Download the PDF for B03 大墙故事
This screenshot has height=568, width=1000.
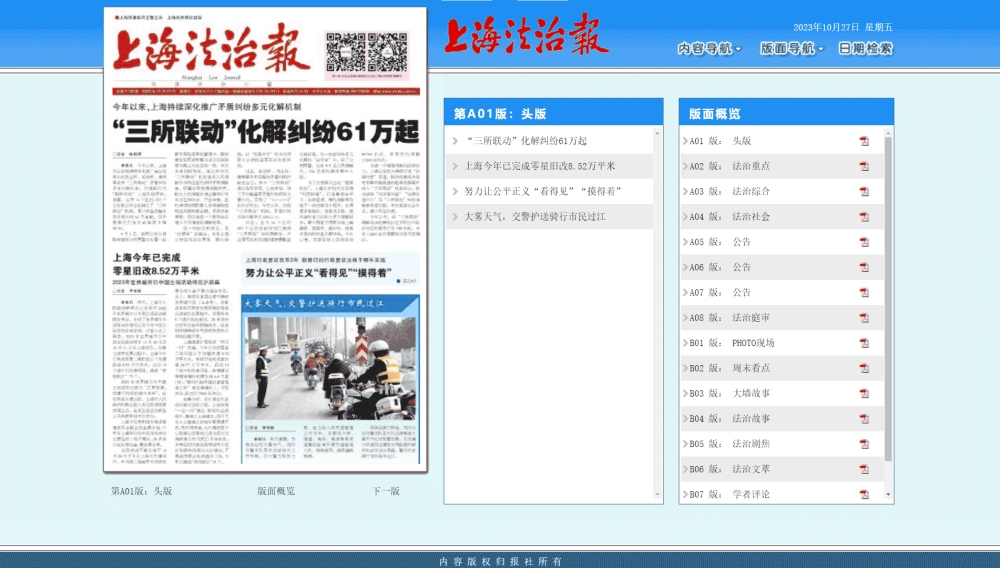point(864,393)
